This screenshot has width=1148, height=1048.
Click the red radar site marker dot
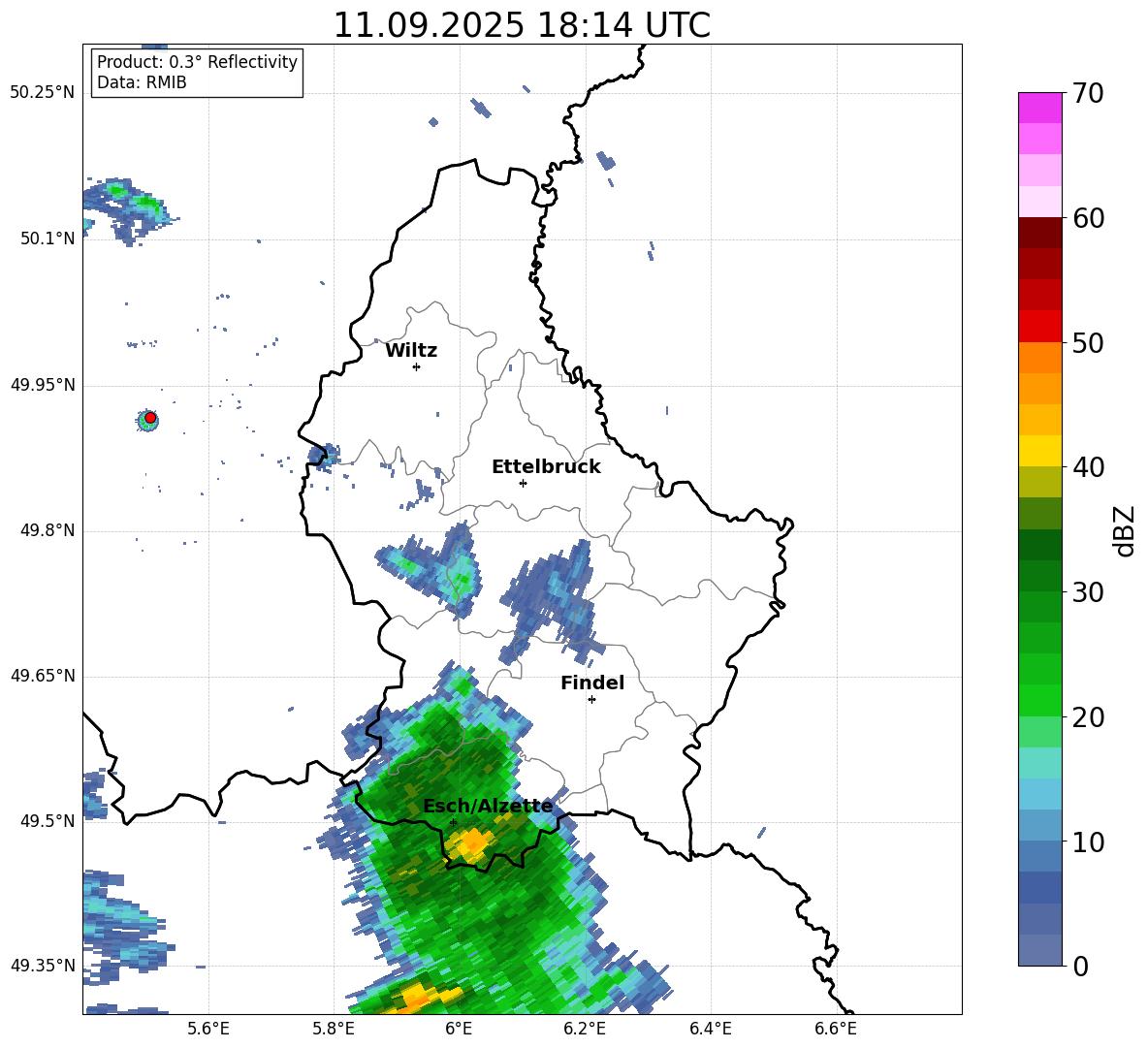tap(150, 418)
